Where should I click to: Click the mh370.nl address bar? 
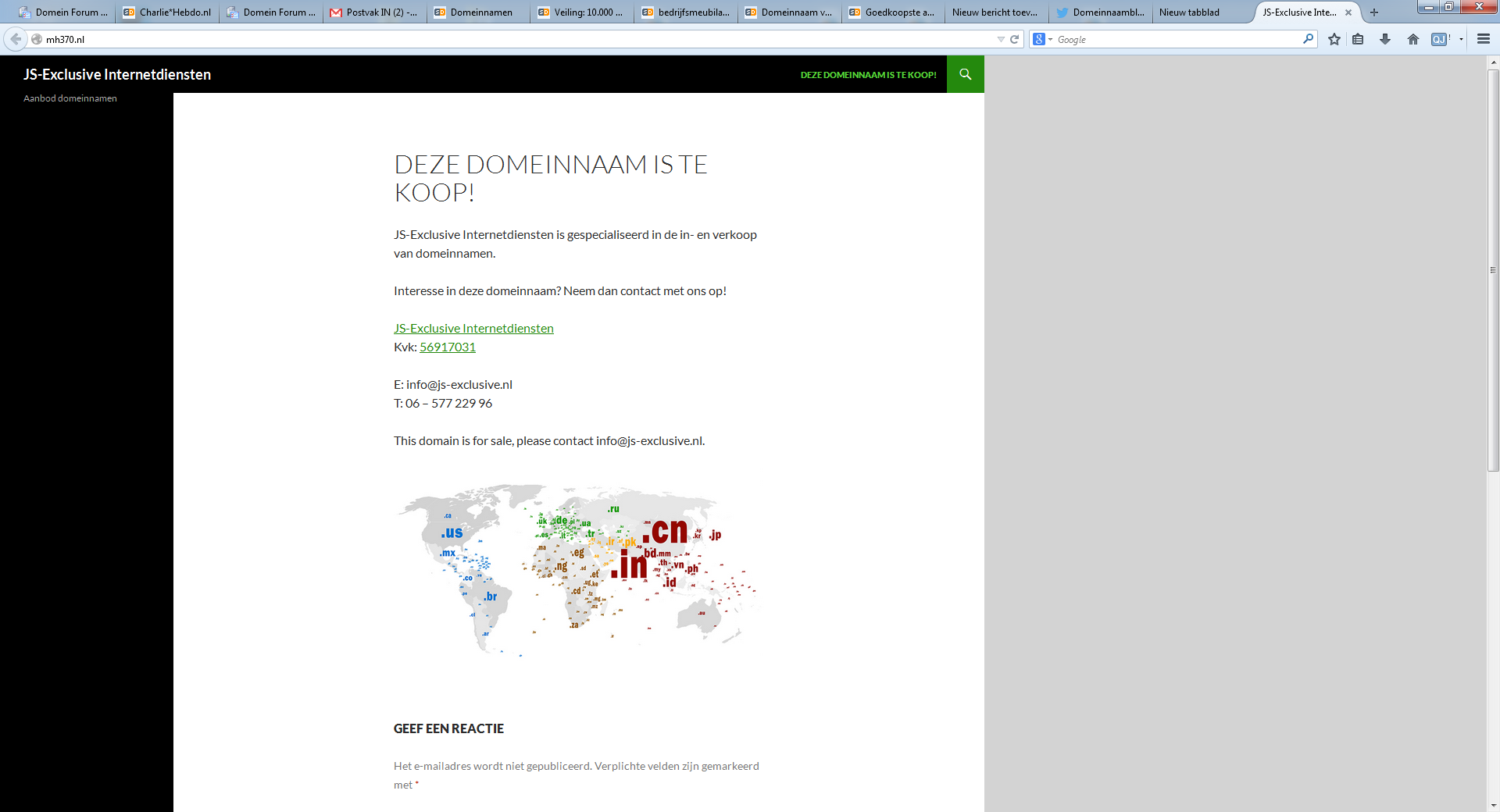(516, 39)
